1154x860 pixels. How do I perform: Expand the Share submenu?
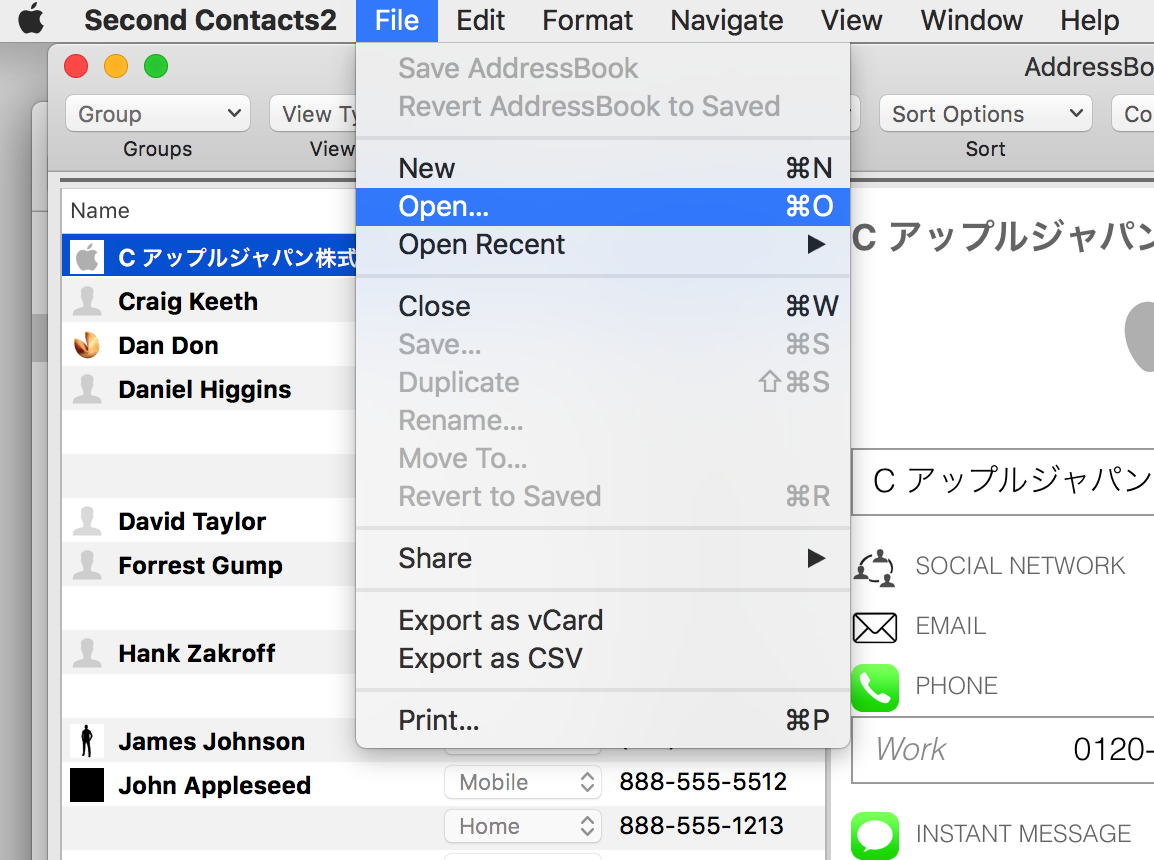603,558
